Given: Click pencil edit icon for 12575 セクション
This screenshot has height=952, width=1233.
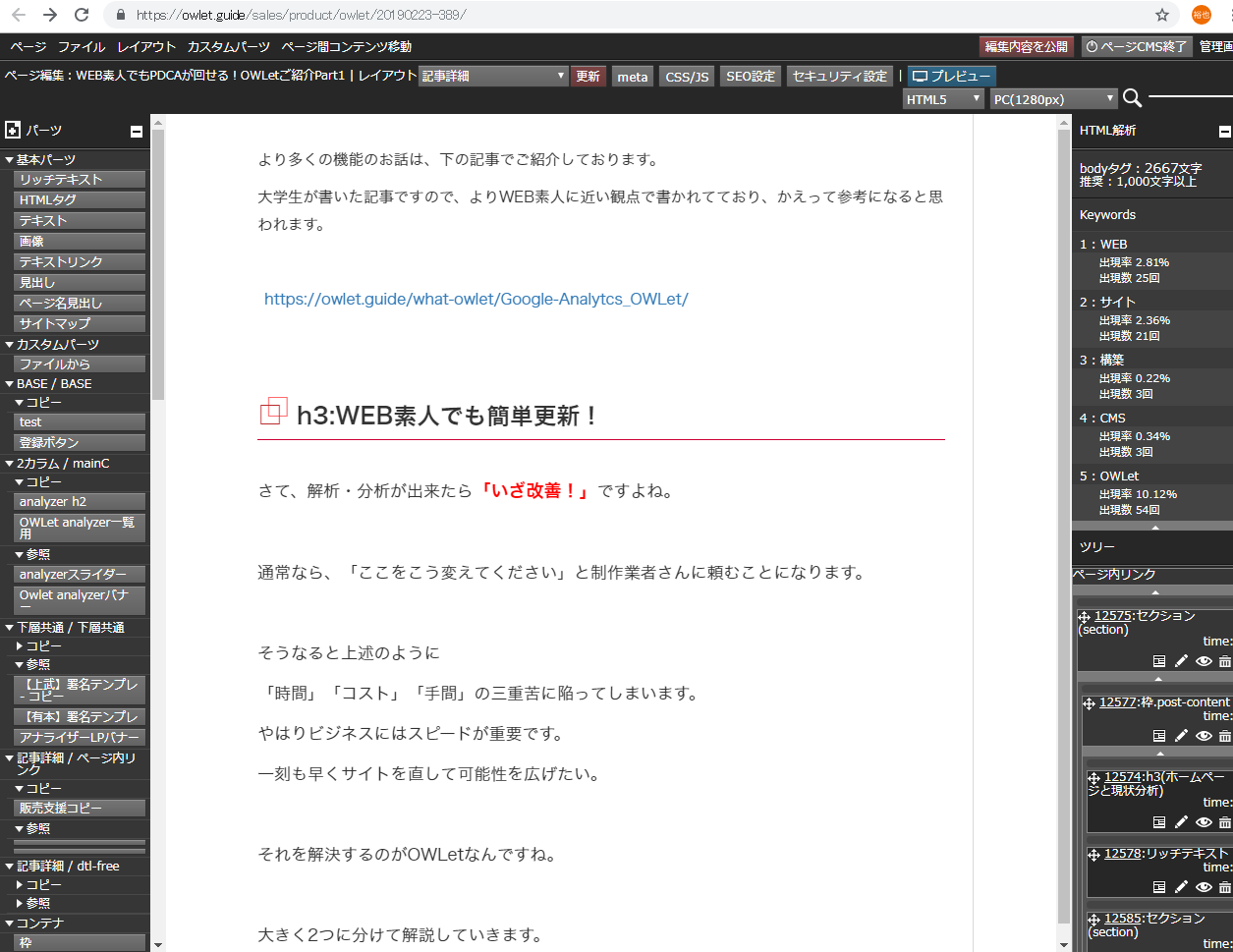Looking at the screenshot, I should 1181,661.
